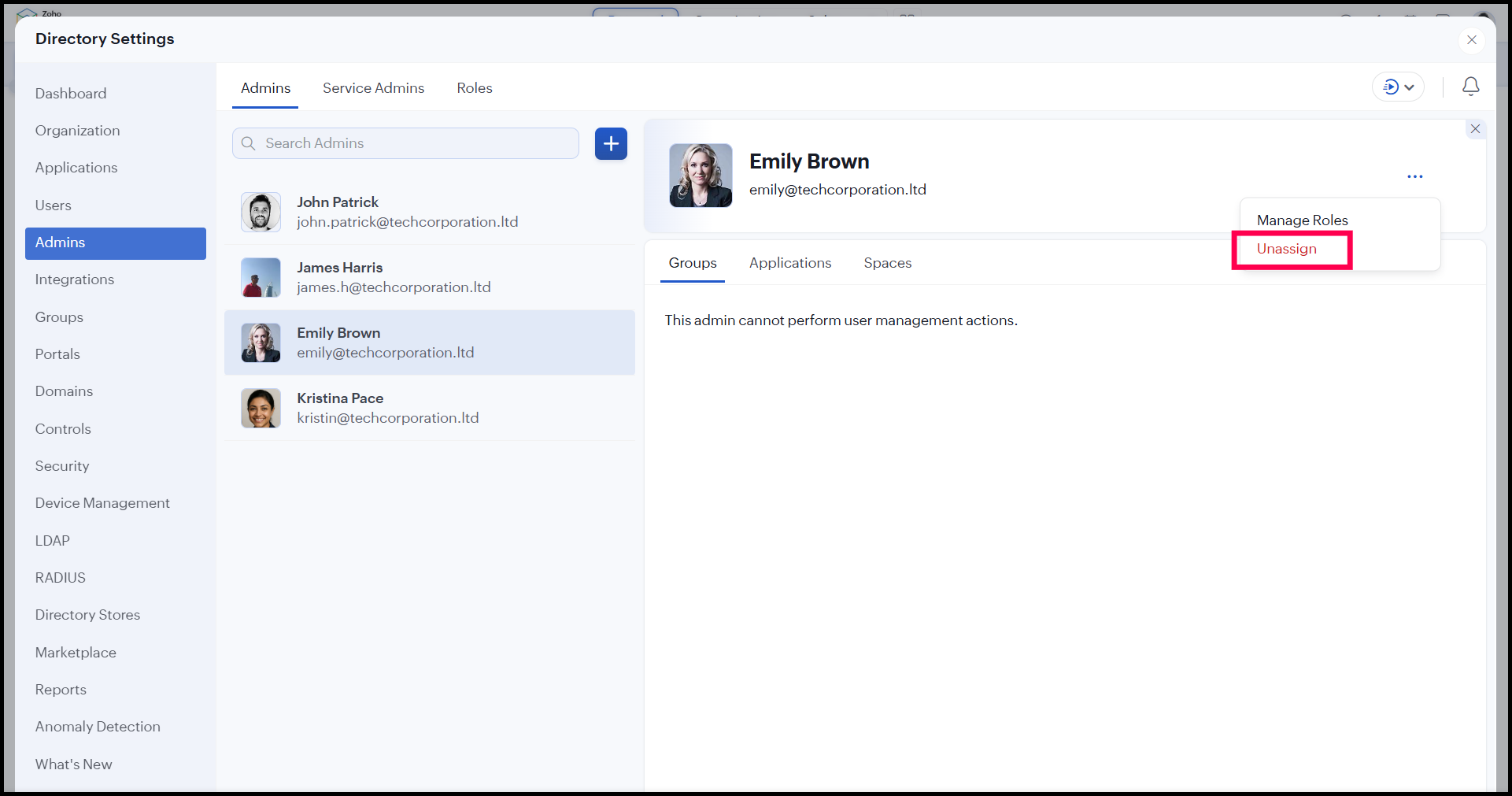Click the blue add admin plus button

tap(611, 143)
